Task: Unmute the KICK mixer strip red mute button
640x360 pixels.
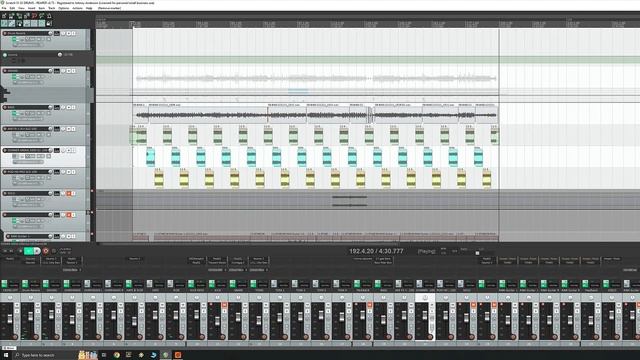Action: pos(224,305)
